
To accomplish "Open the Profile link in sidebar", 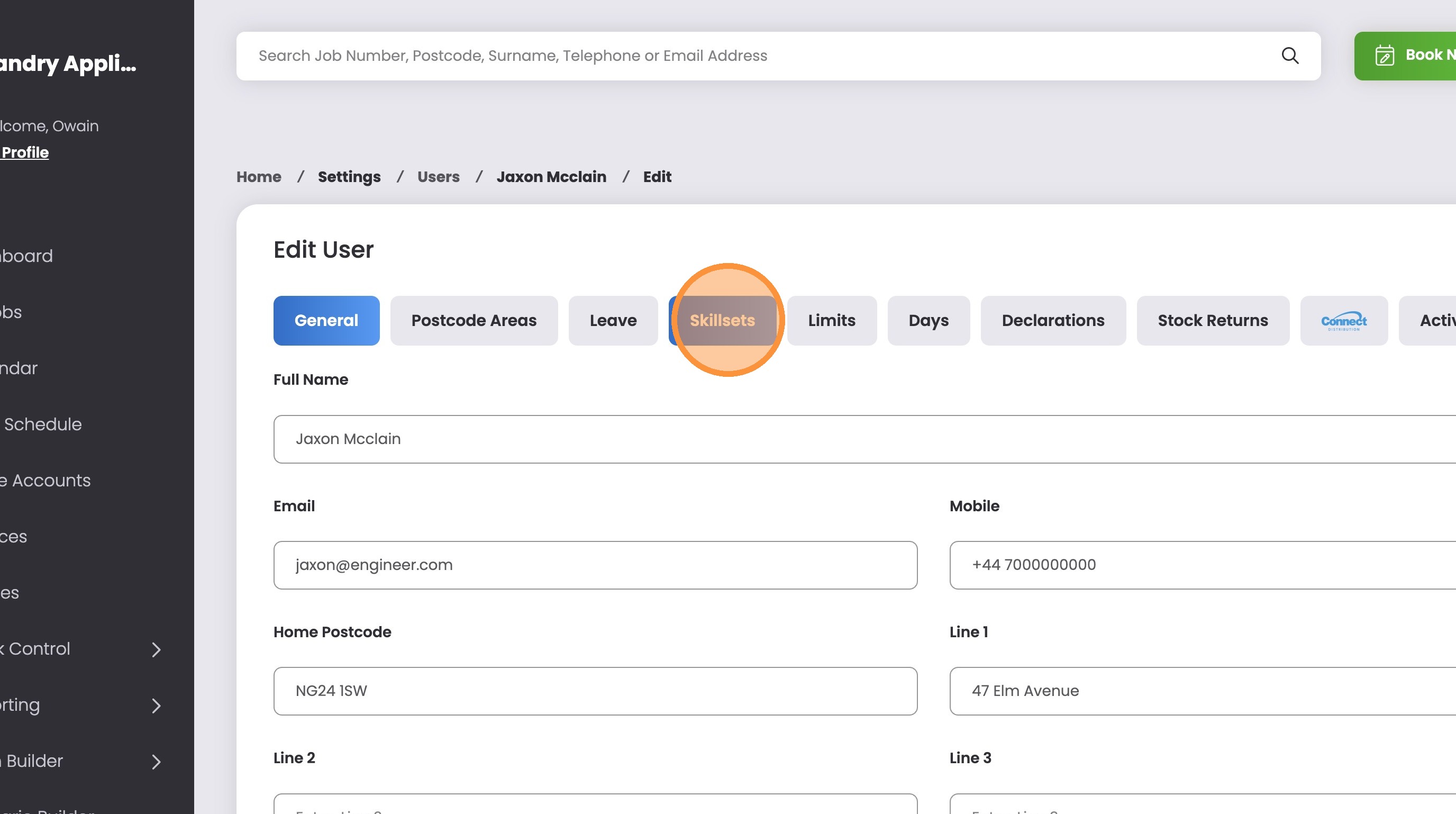I will click(x=25, y=152).
